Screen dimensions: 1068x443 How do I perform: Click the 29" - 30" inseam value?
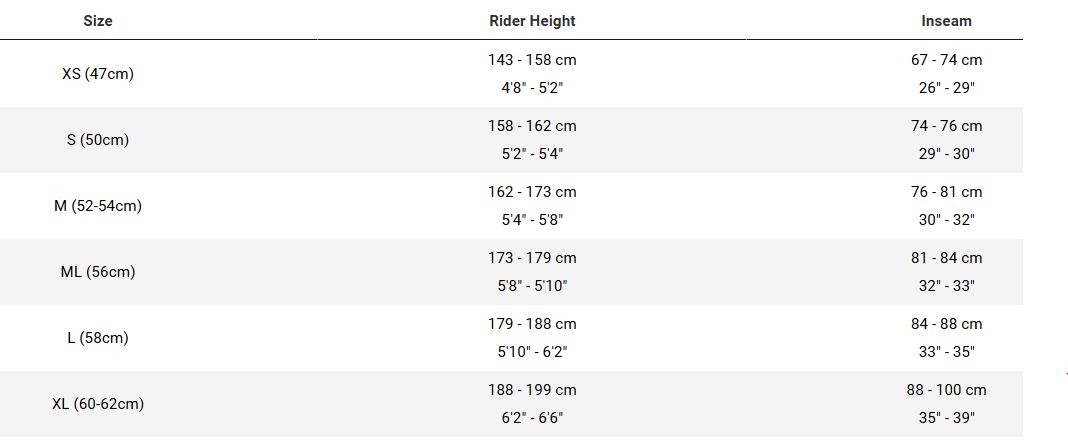pyautogui.click(x=947, y=154)
